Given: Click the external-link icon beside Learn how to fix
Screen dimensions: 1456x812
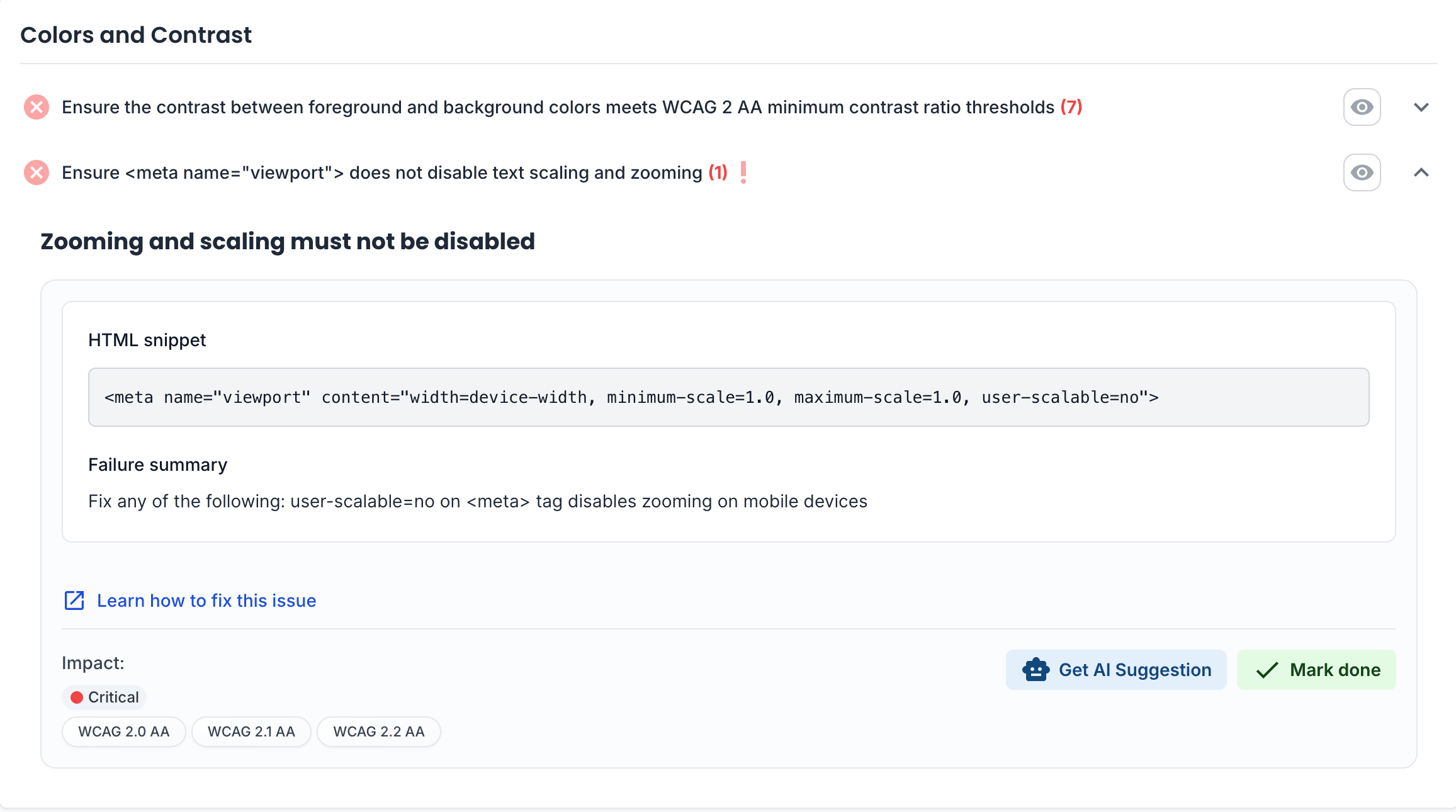Looking at the screenshot, I should coord(74,601).
